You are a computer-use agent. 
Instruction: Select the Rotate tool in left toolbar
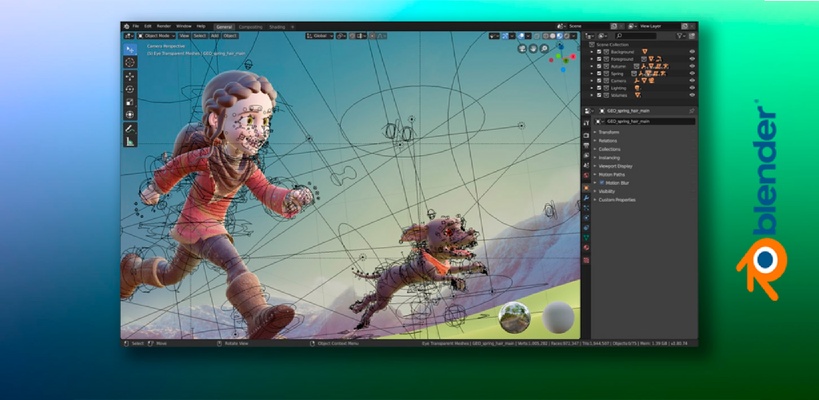coord(130,89)
